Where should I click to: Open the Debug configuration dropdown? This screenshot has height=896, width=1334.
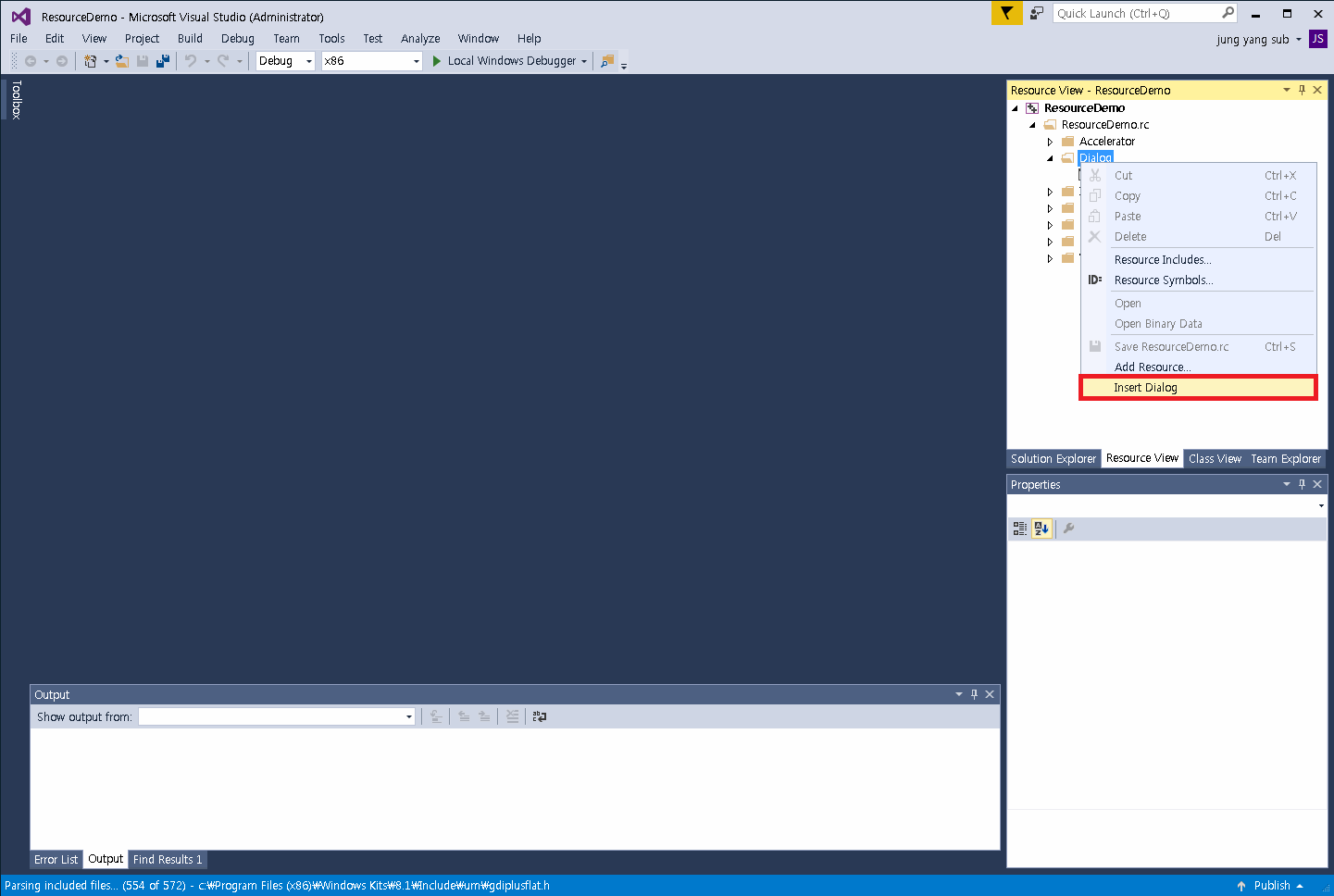pyautogui.click(x=285, y=61)
